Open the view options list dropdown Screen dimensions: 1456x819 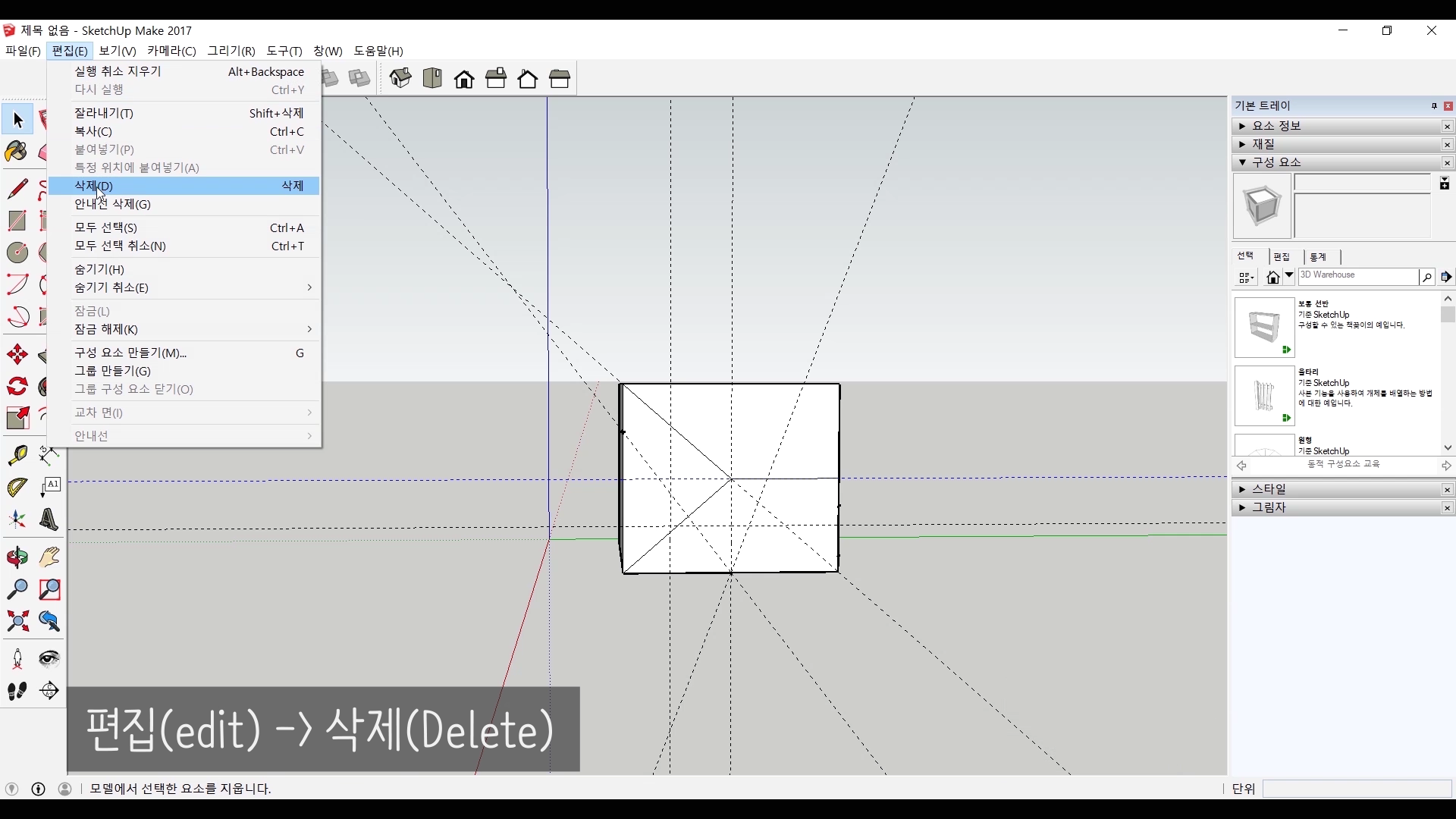pos(1247,278)
